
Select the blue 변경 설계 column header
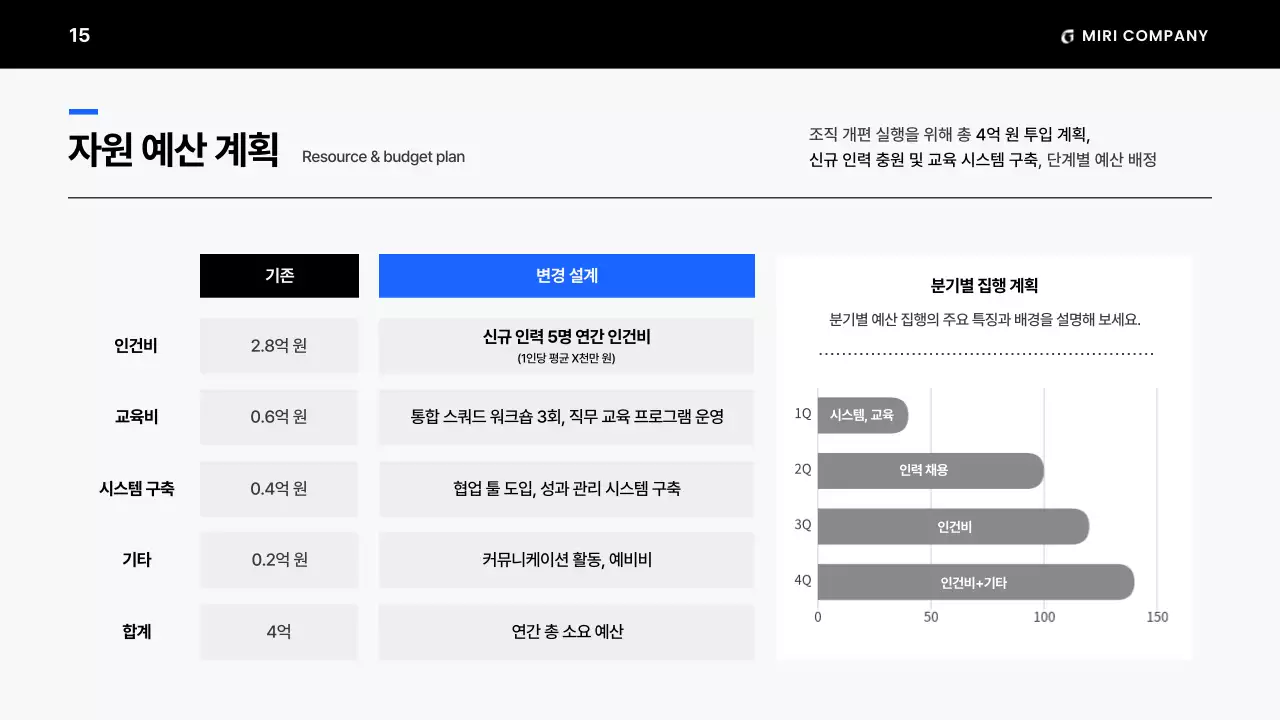coord(566,275)
